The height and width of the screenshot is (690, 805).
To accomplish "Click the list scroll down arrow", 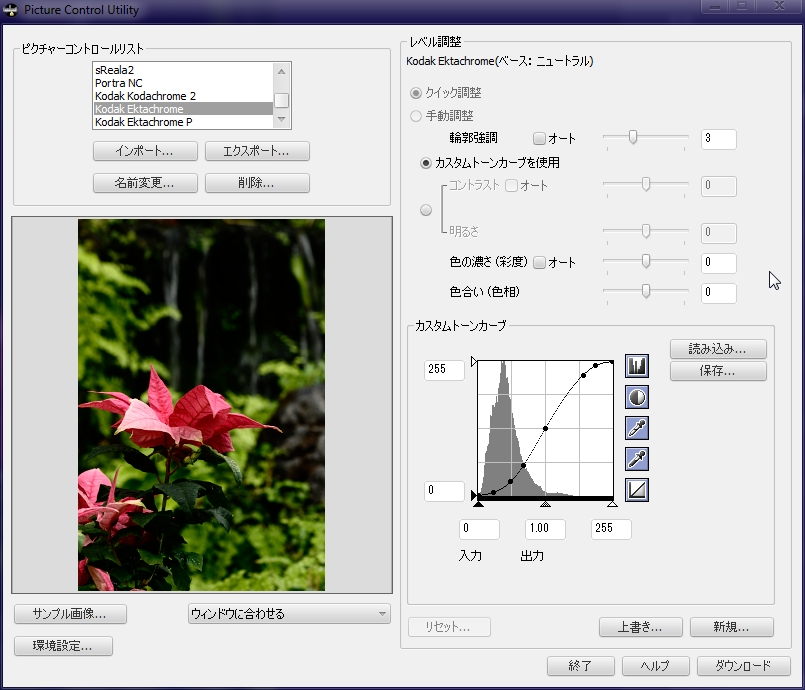I will pyautogui.click(x=282, y=120).
